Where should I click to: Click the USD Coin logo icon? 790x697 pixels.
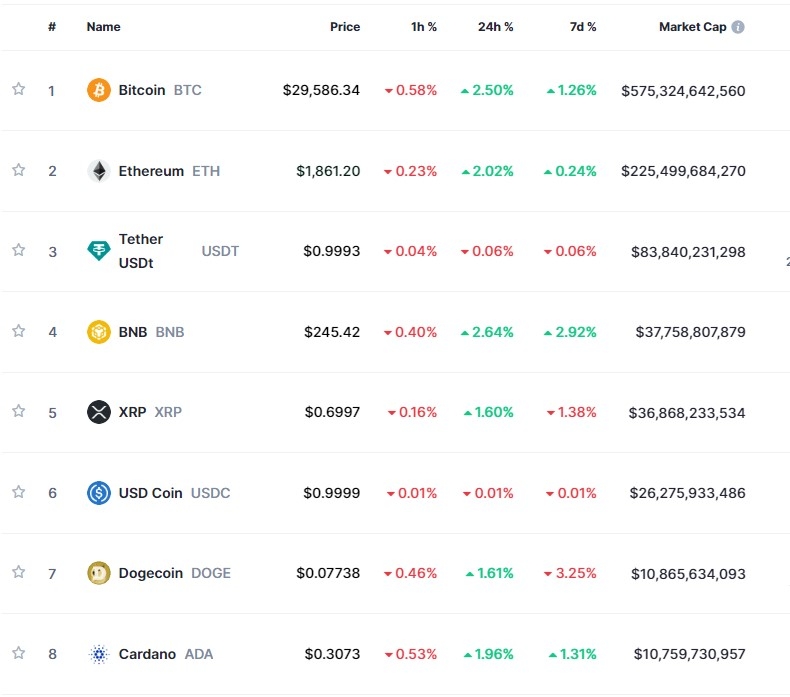point(98,493)
